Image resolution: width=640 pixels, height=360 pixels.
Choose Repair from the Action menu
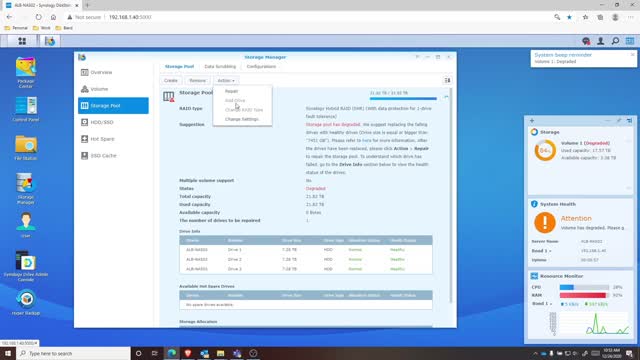[242, 91]
